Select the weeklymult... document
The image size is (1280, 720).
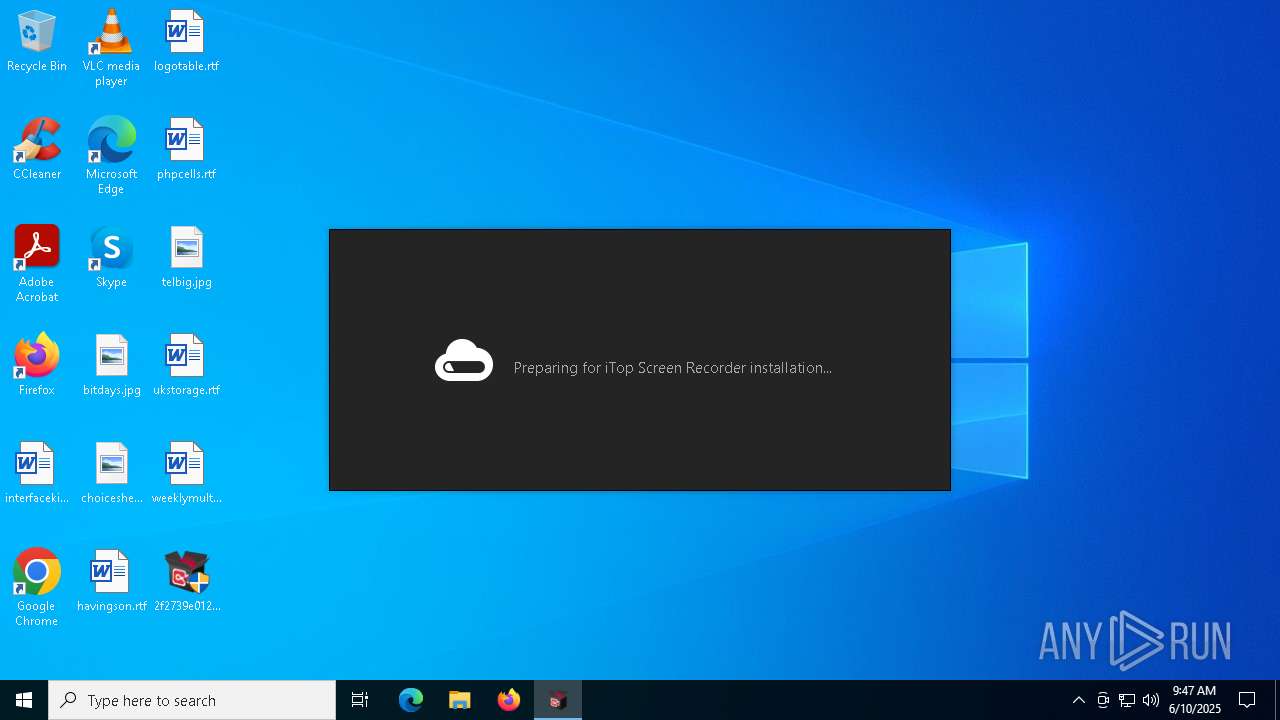(x=186, y=474)
